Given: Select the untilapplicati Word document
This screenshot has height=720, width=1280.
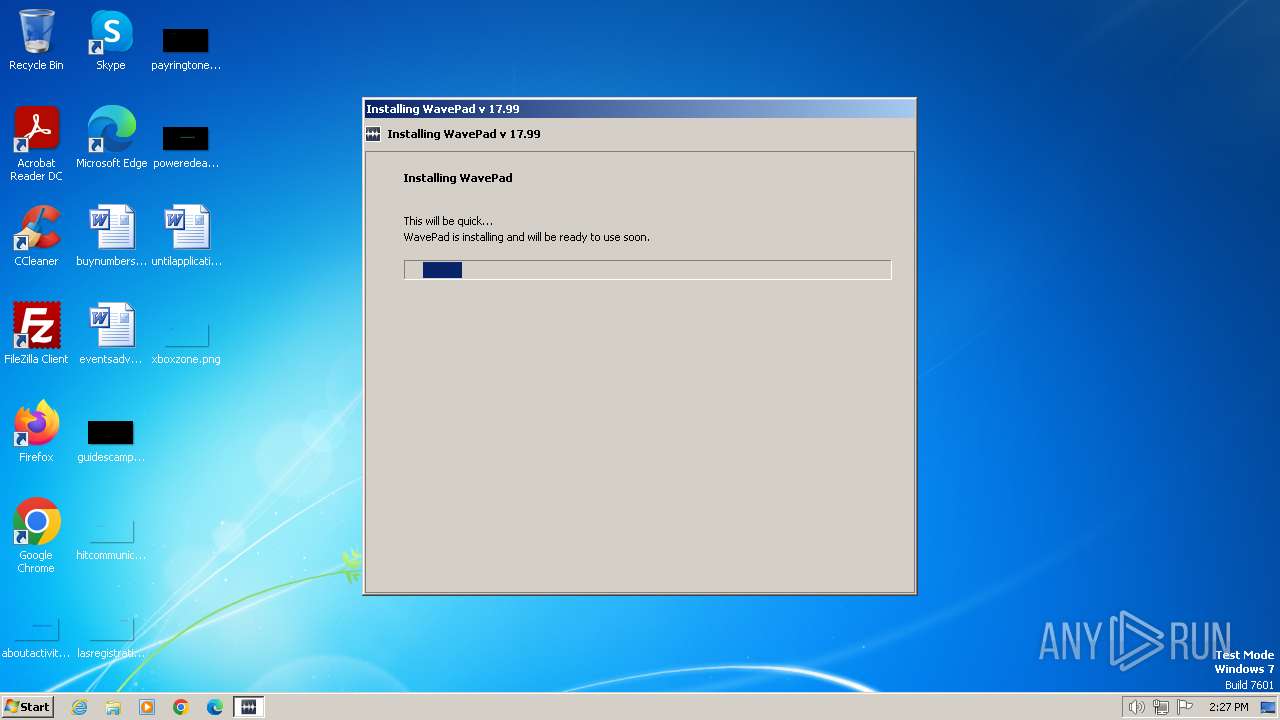Looking at the screenshot, I should (186, 236).
